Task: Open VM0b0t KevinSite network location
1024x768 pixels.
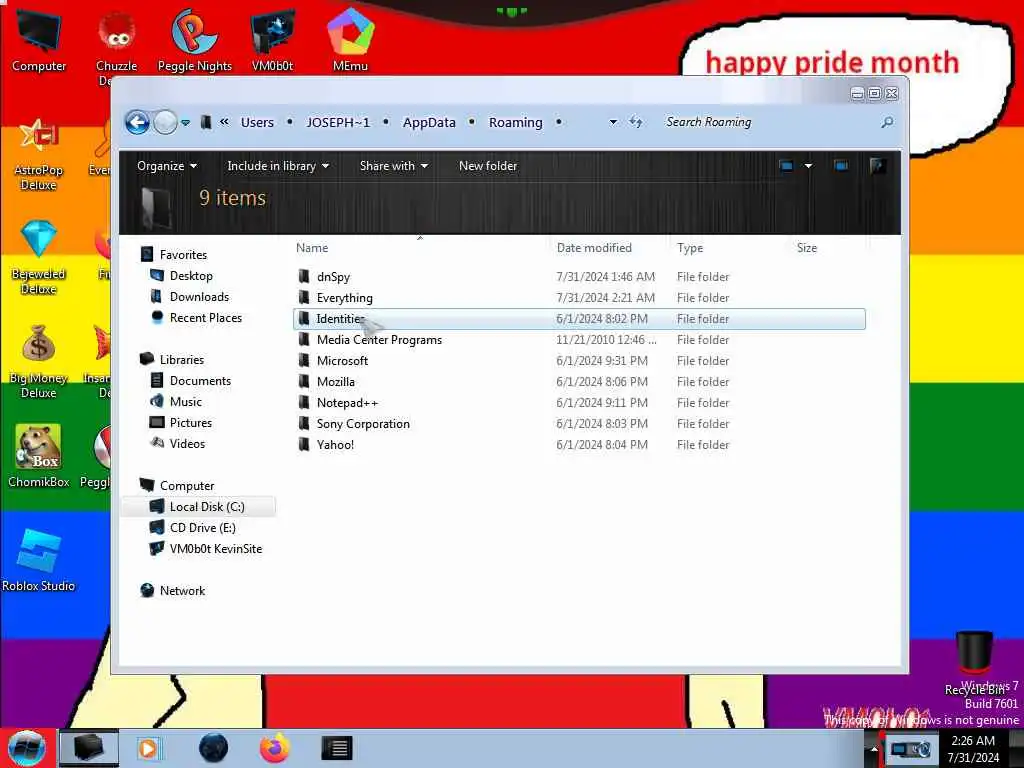Action: (216, 549)
